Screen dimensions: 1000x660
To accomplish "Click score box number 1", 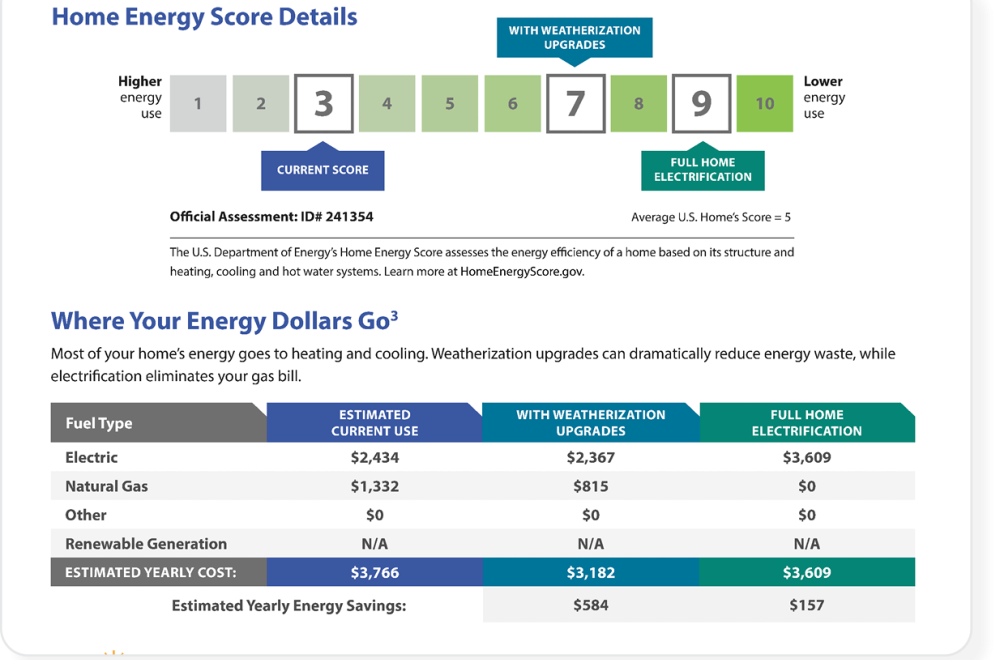I will tap(198, 103).
